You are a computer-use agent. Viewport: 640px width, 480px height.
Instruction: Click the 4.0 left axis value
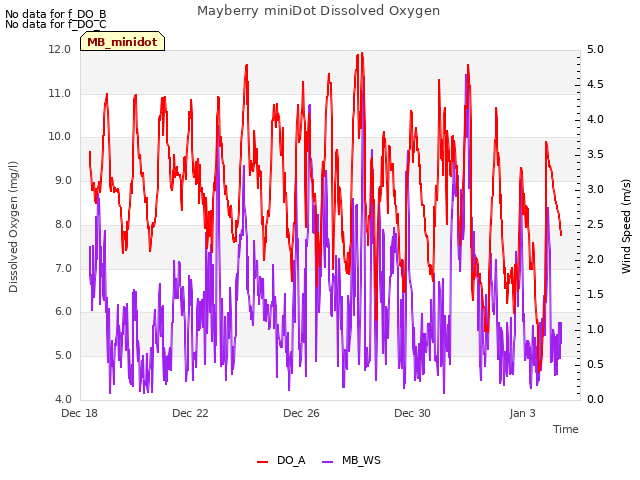pos(63,399)
